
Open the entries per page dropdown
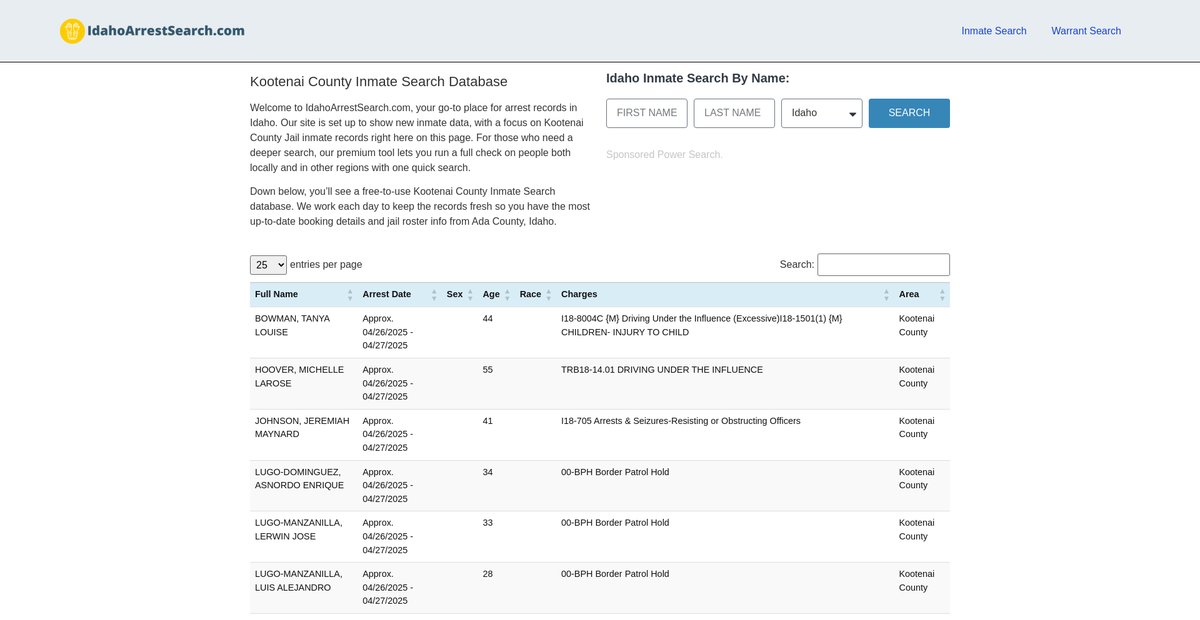click(x=268, y=265)
